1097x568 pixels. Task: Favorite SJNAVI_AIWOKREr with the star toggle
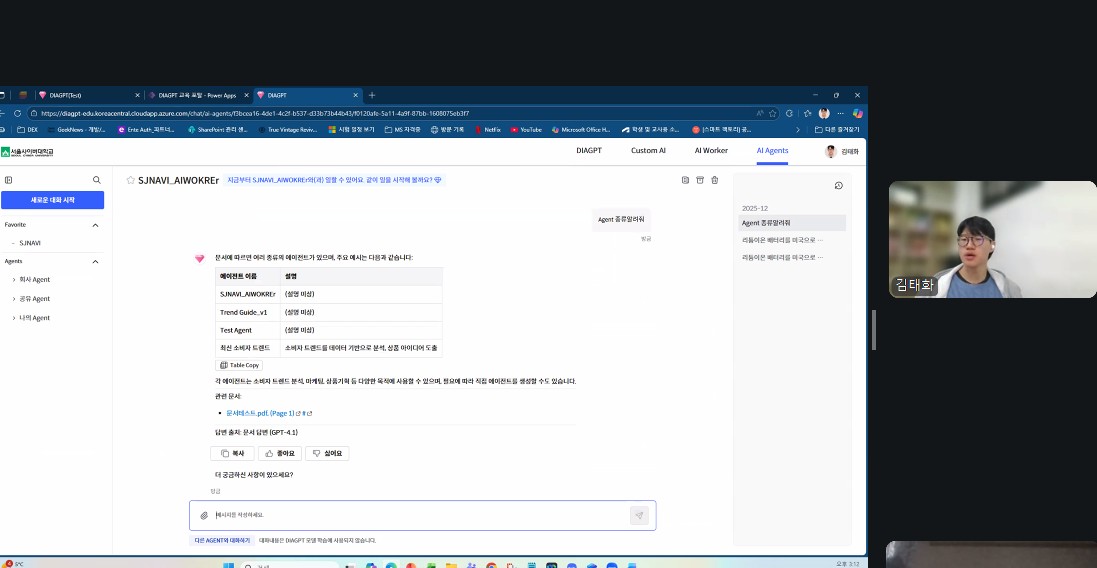pos(130,180)
